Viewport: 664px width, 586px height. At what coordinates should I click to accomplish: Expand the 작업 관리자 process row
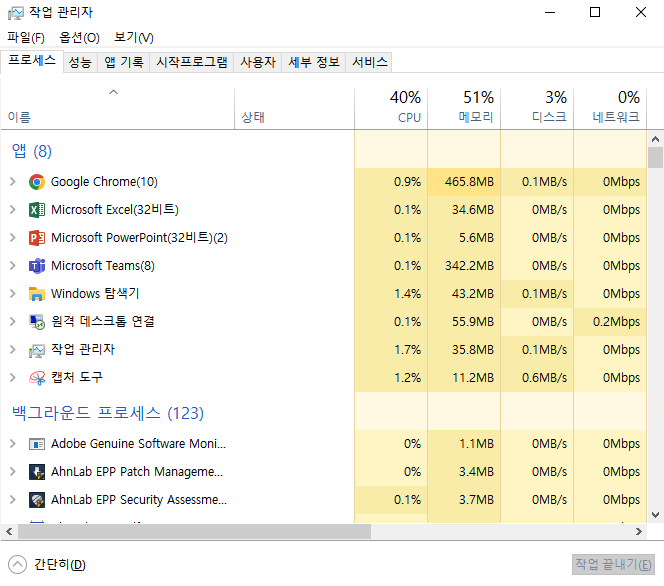coord(13,349)
